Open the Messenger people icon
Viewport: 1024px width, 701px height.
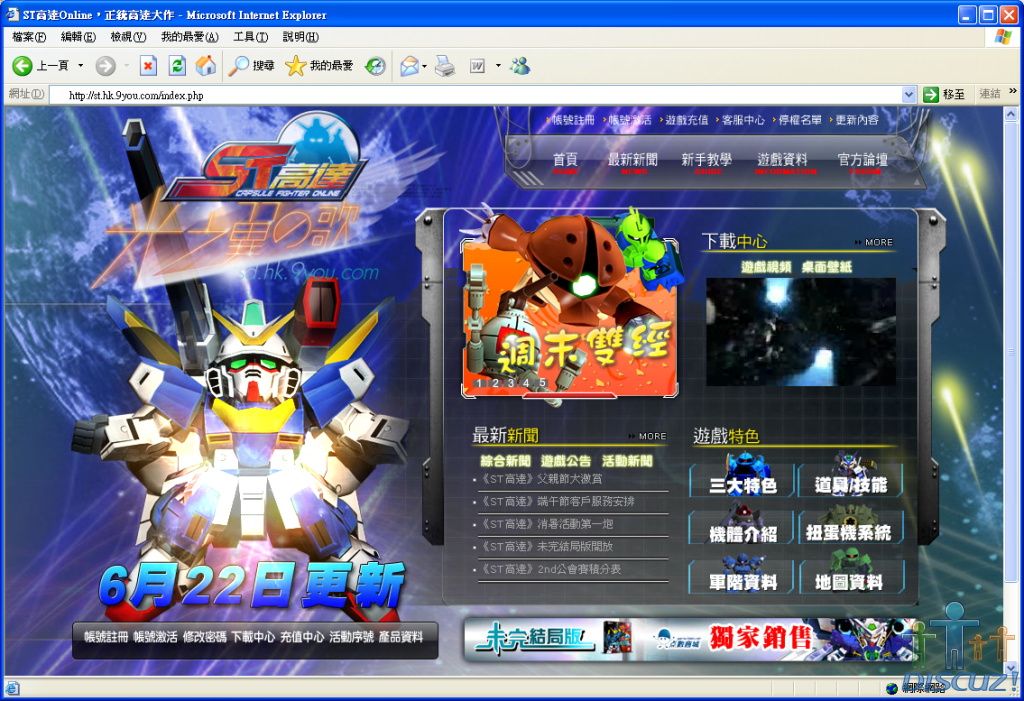(520, 65)
